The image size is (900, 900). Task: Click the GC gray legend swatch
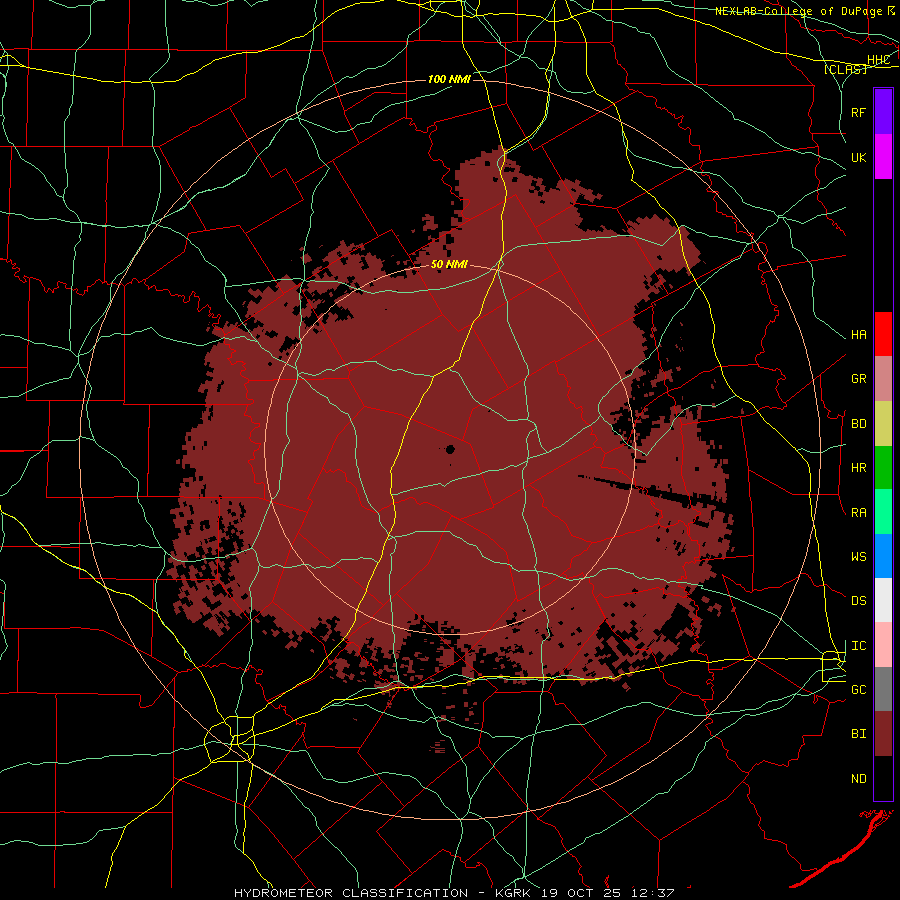883,689
